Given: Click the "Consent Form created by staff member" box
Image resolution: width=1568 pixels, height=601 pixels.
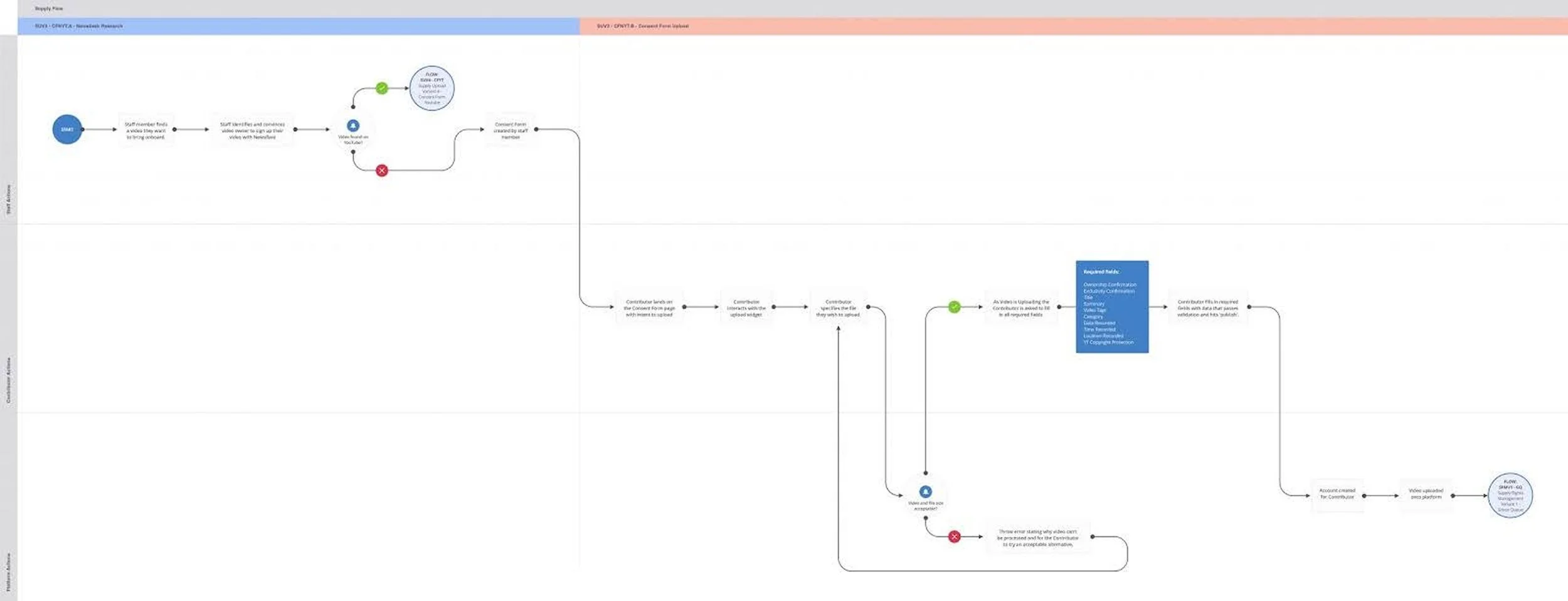Looking at the screenshot, I should tap(509, 130).
